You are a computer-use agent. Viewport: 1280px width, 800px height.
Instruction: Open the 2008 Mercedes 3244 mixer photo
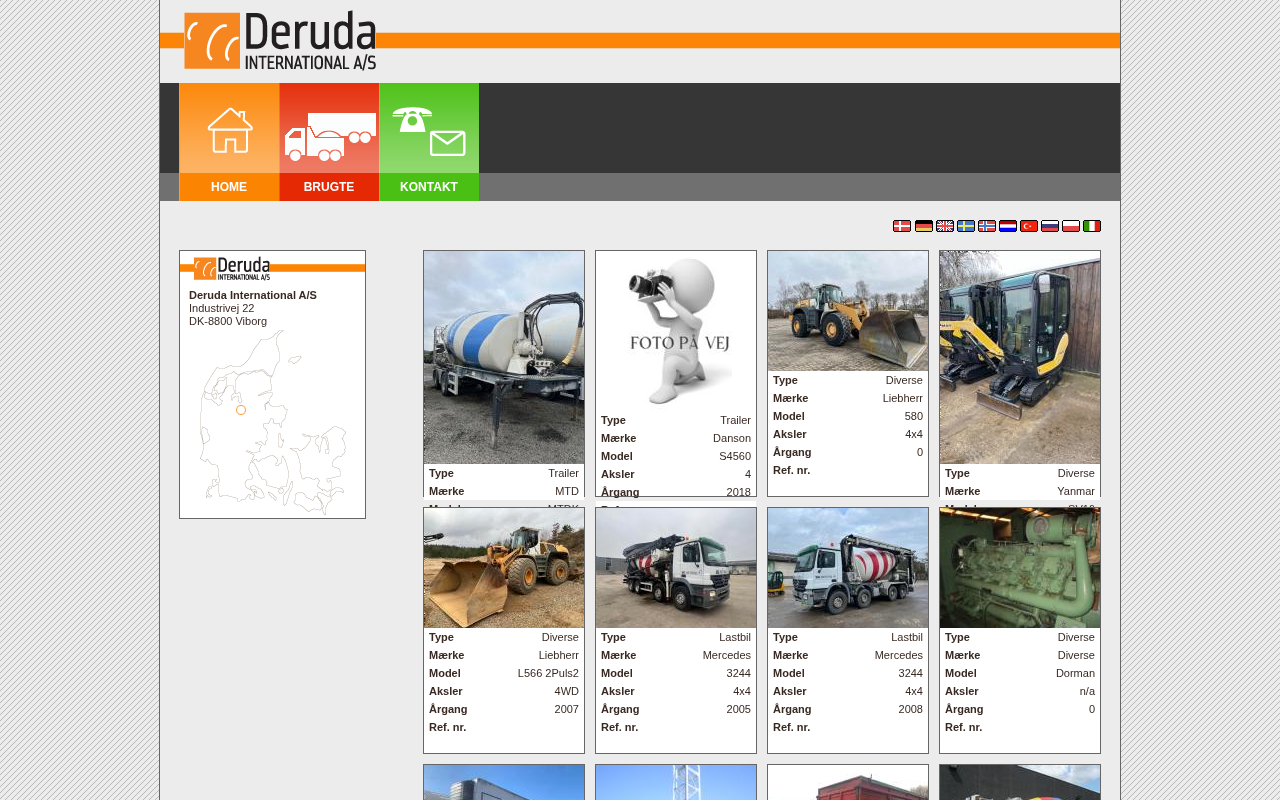point(848,568)
